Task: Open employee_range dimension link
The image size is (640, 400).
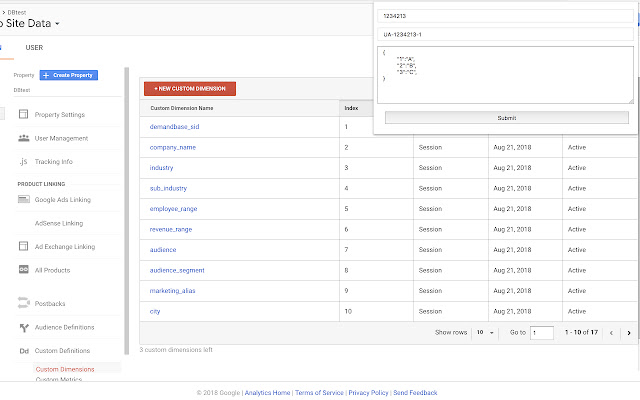Action: coord(173,209)
